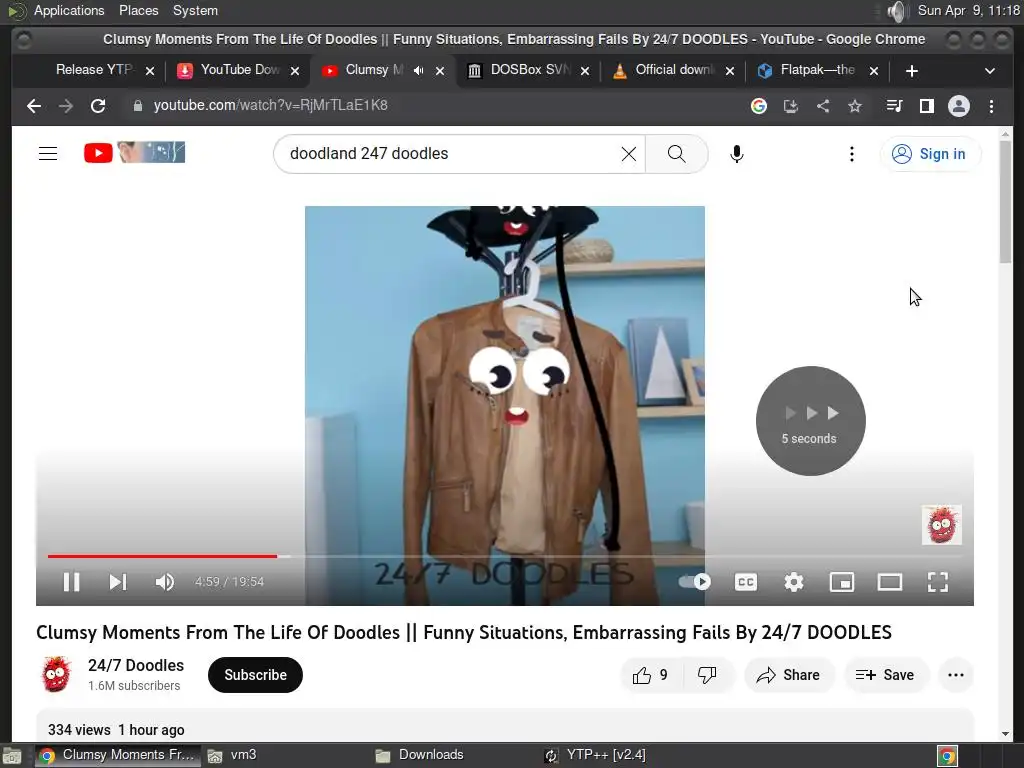Open the Google icon in toolbar
This screenshot has height=768, width=1024.
click(x=759, y=106)
